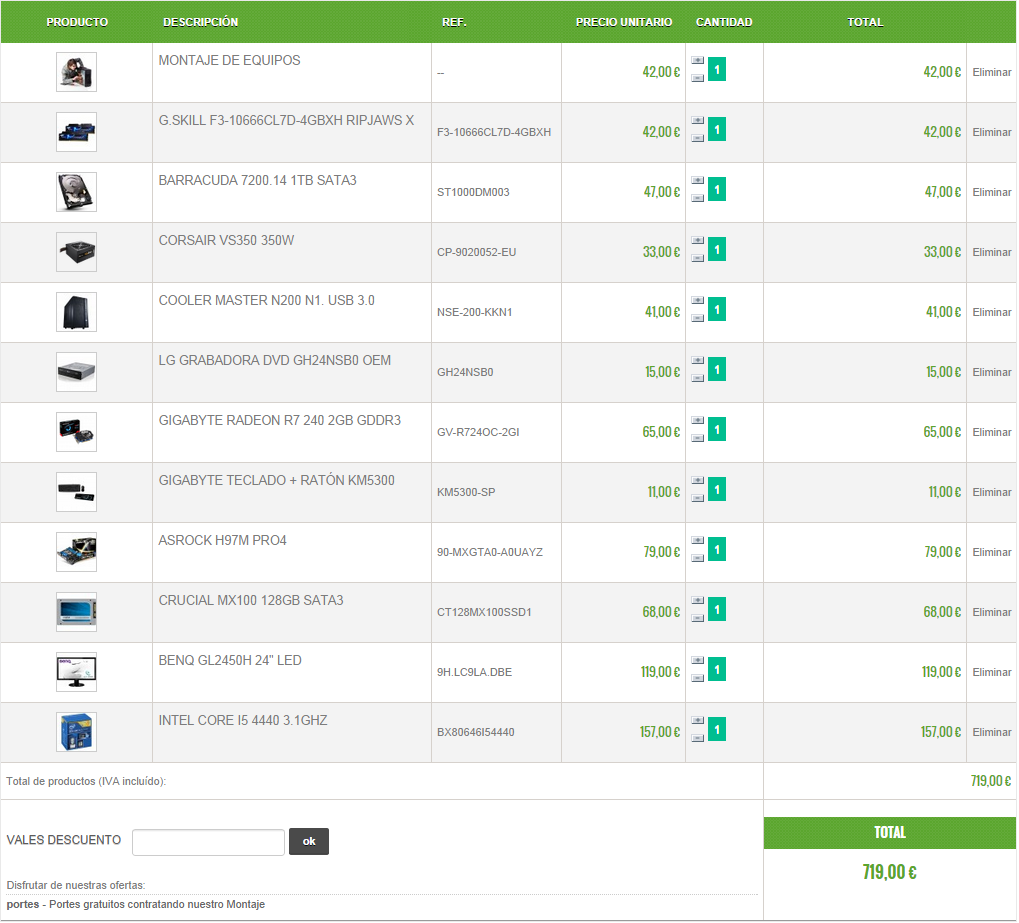Decrease quantity of LG GRABADORA DVD
1019x923 pixels.
[x=697, y=378]
